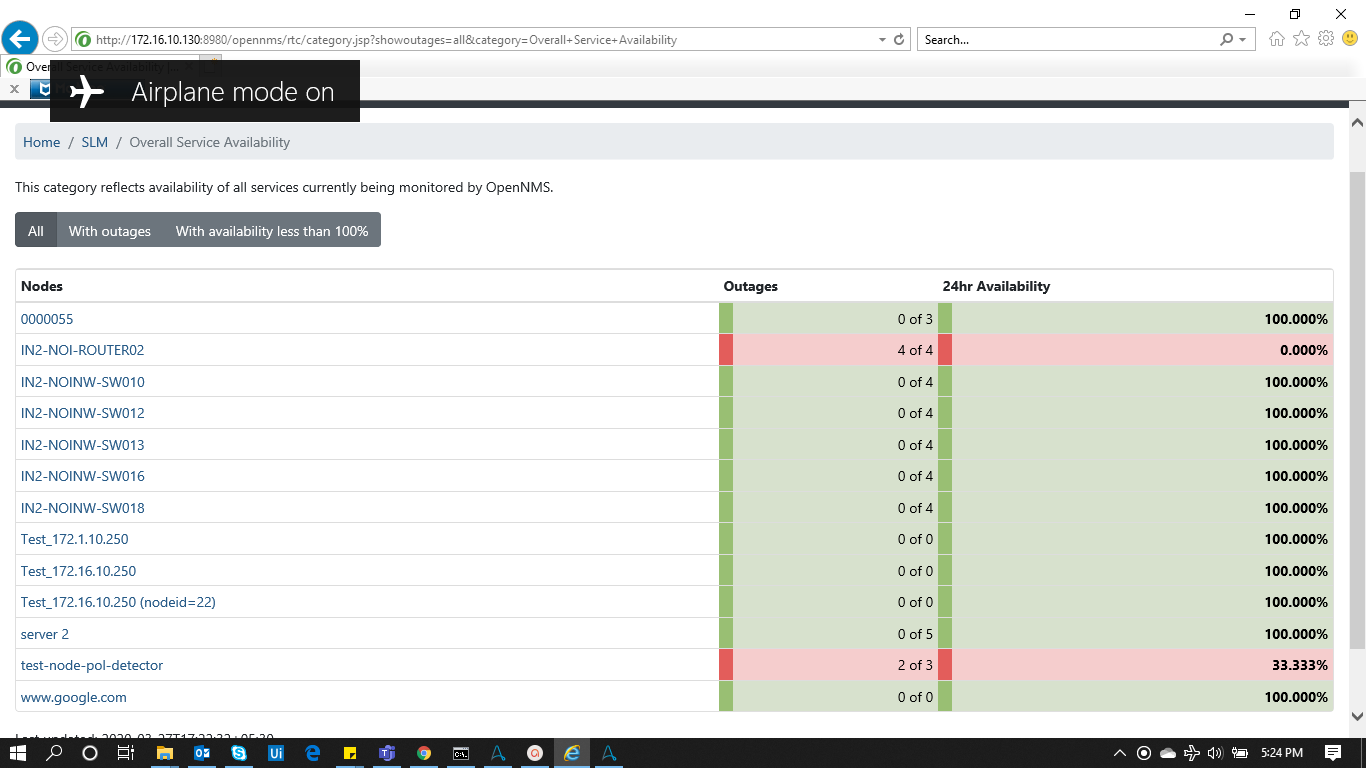Open SLM breadcrumb link

pos(95,142)
